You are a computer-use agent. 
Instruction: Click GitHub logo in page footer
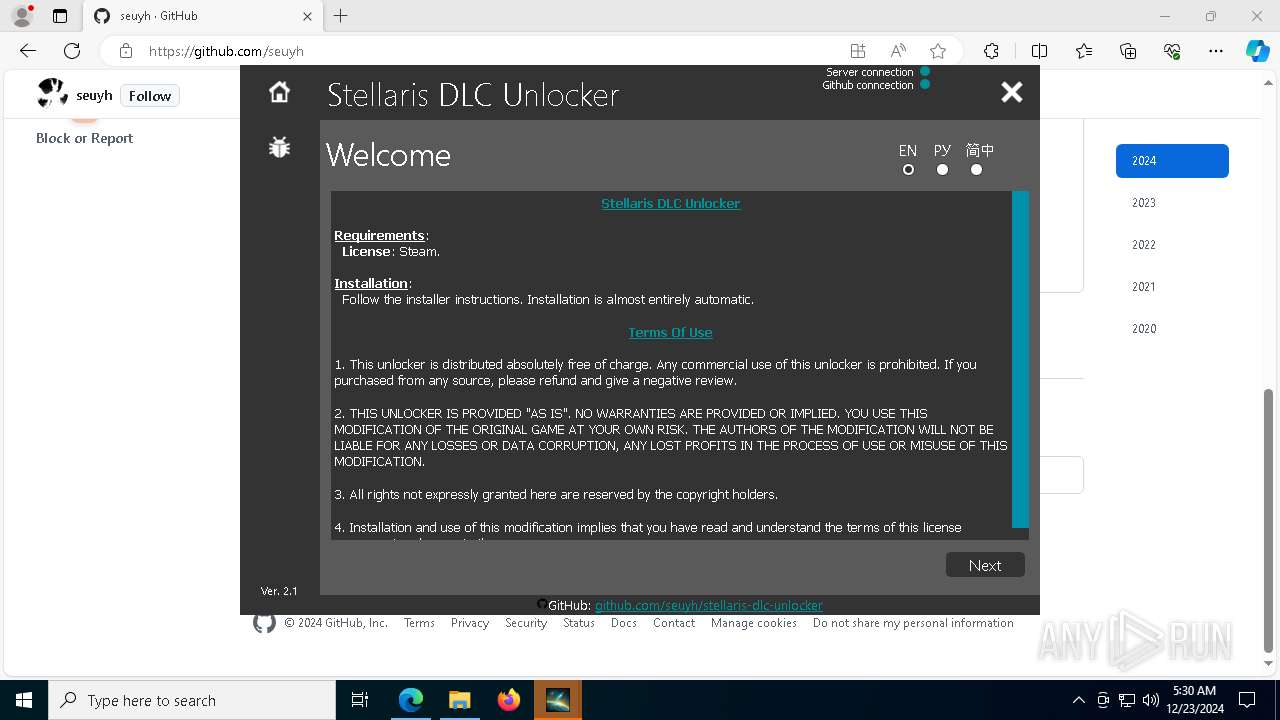coord(264,623)
